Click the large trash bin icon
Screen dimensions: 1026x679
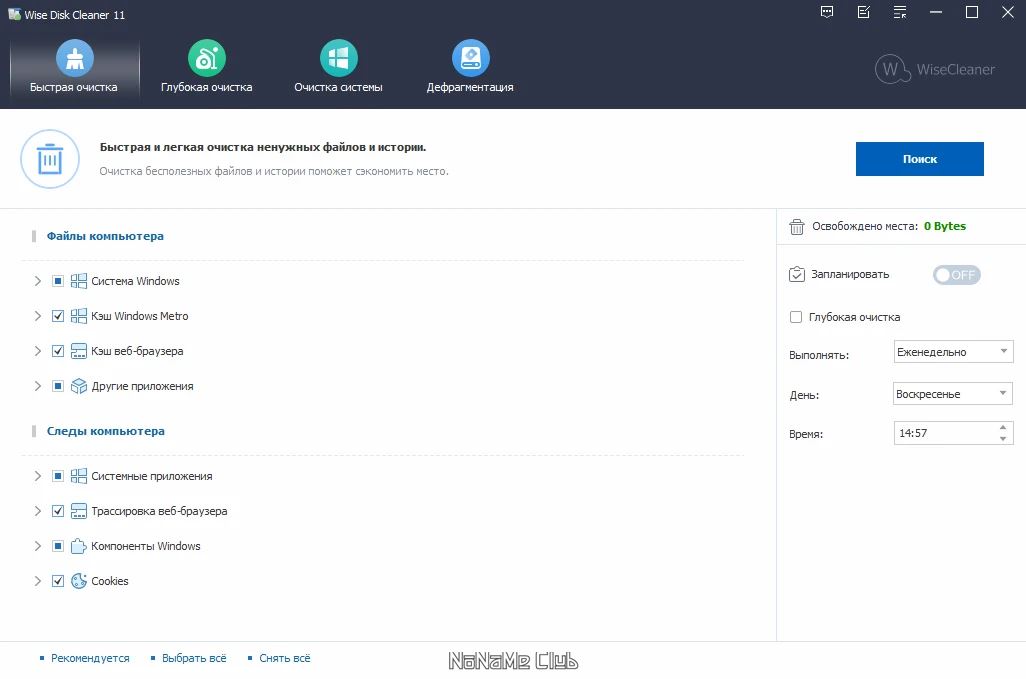click(50, 159)
